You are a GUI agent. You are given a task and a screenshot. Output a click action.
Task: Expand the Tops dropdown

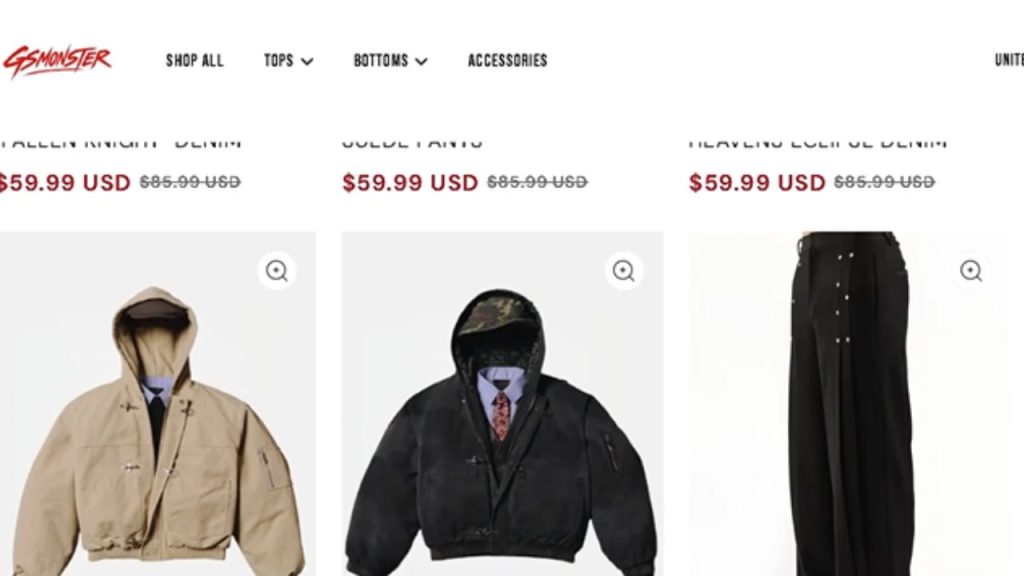point(289,61)
